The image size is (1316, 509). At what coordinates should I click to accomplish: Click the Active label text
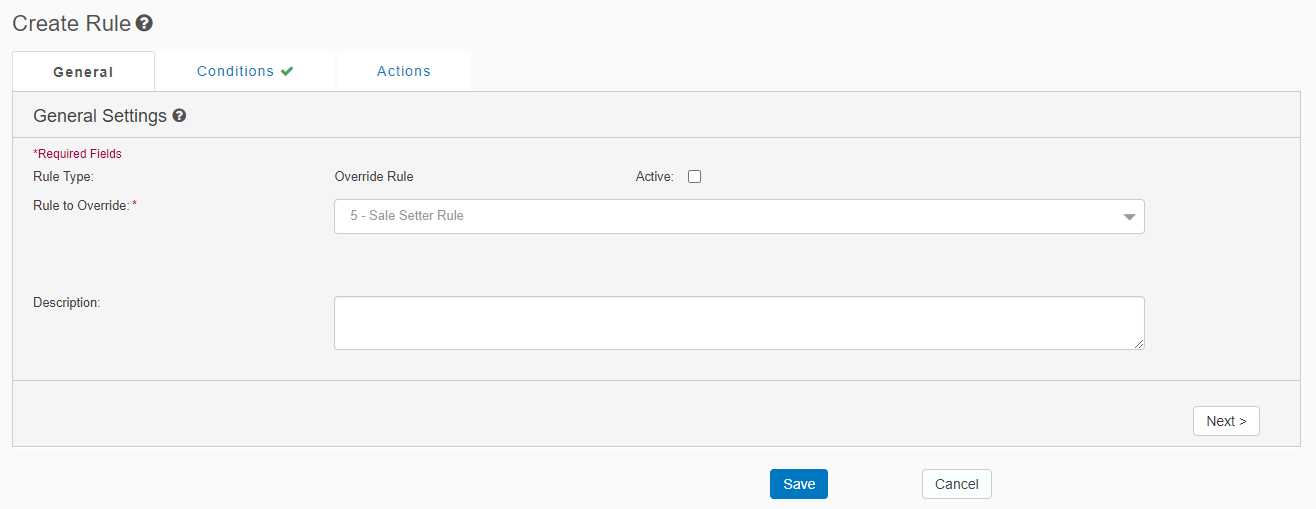tap(654, 177)
